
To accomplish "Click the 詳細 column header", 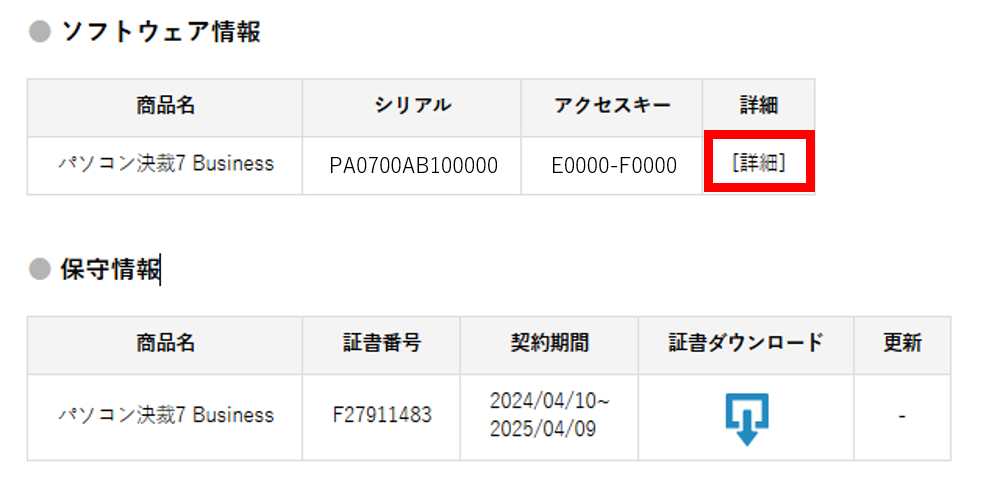I will click(x=759, y=106).
